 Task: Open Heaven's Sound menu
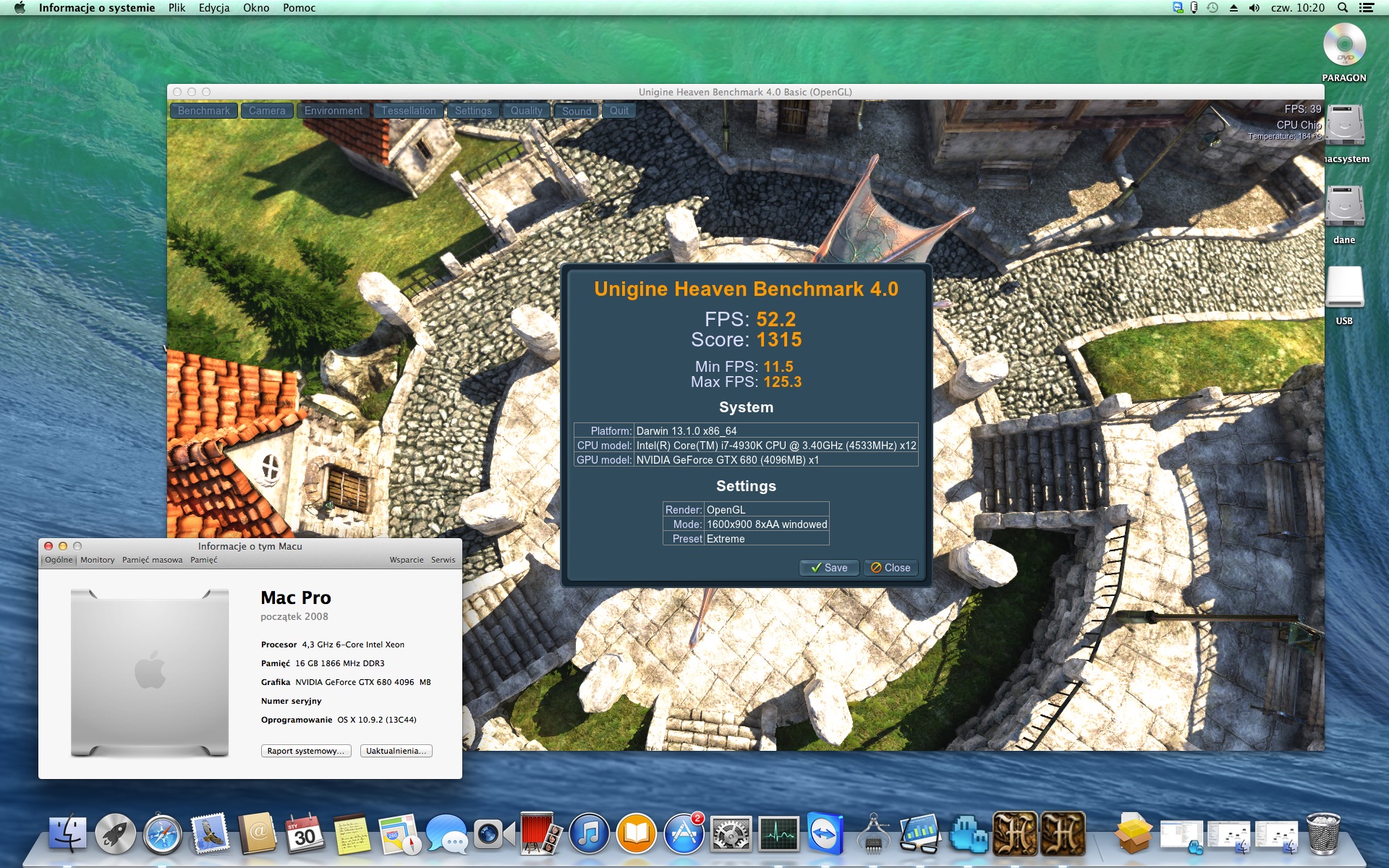[577, 111]
